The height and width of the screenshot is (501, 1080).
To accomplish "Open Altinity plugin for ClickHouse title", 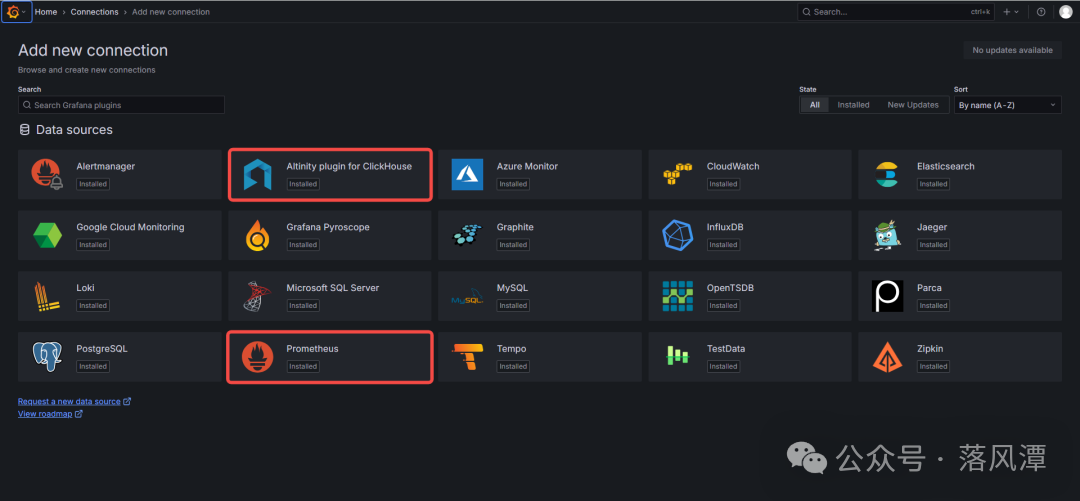I will tap(349, 166).
